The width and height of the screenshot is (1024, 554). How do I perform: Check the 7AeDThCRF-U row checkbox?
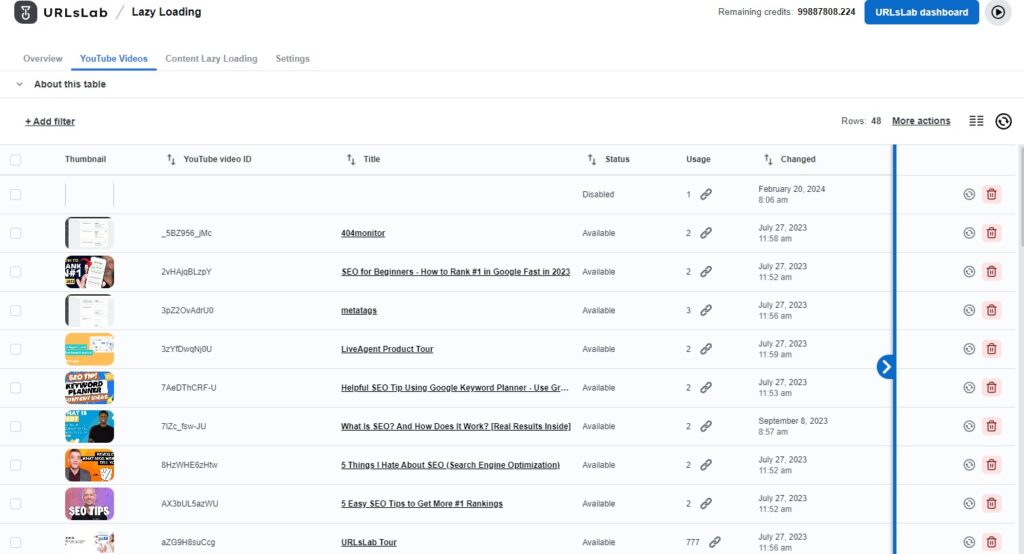click(16, 388)
